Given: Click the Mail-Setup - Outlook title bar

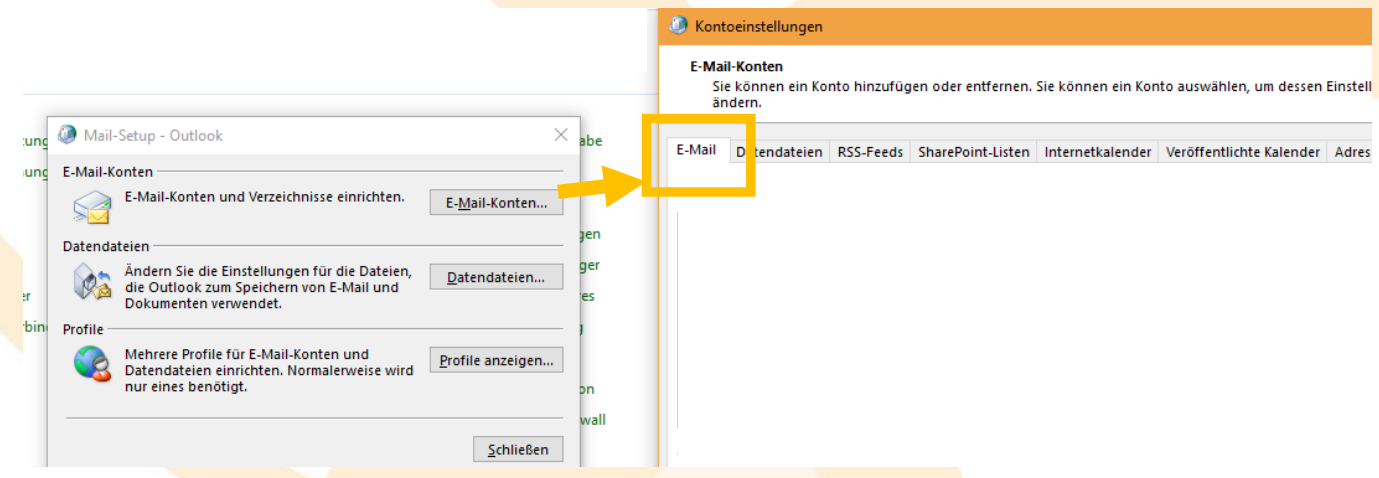Looking at the screenshot, I should click(300, 134).
